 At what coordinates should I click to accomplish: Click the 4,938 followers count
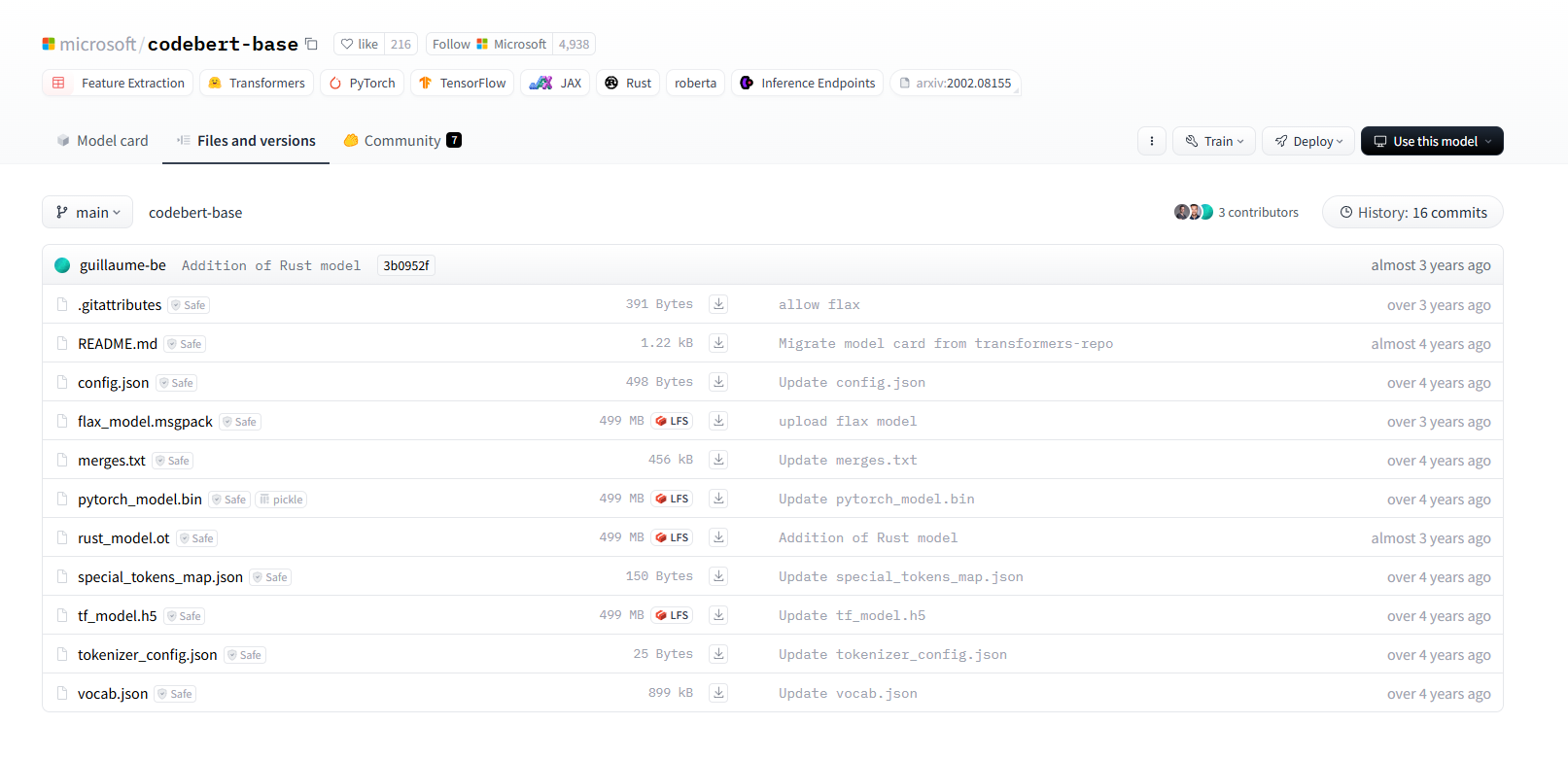click(x=574, y=44)
